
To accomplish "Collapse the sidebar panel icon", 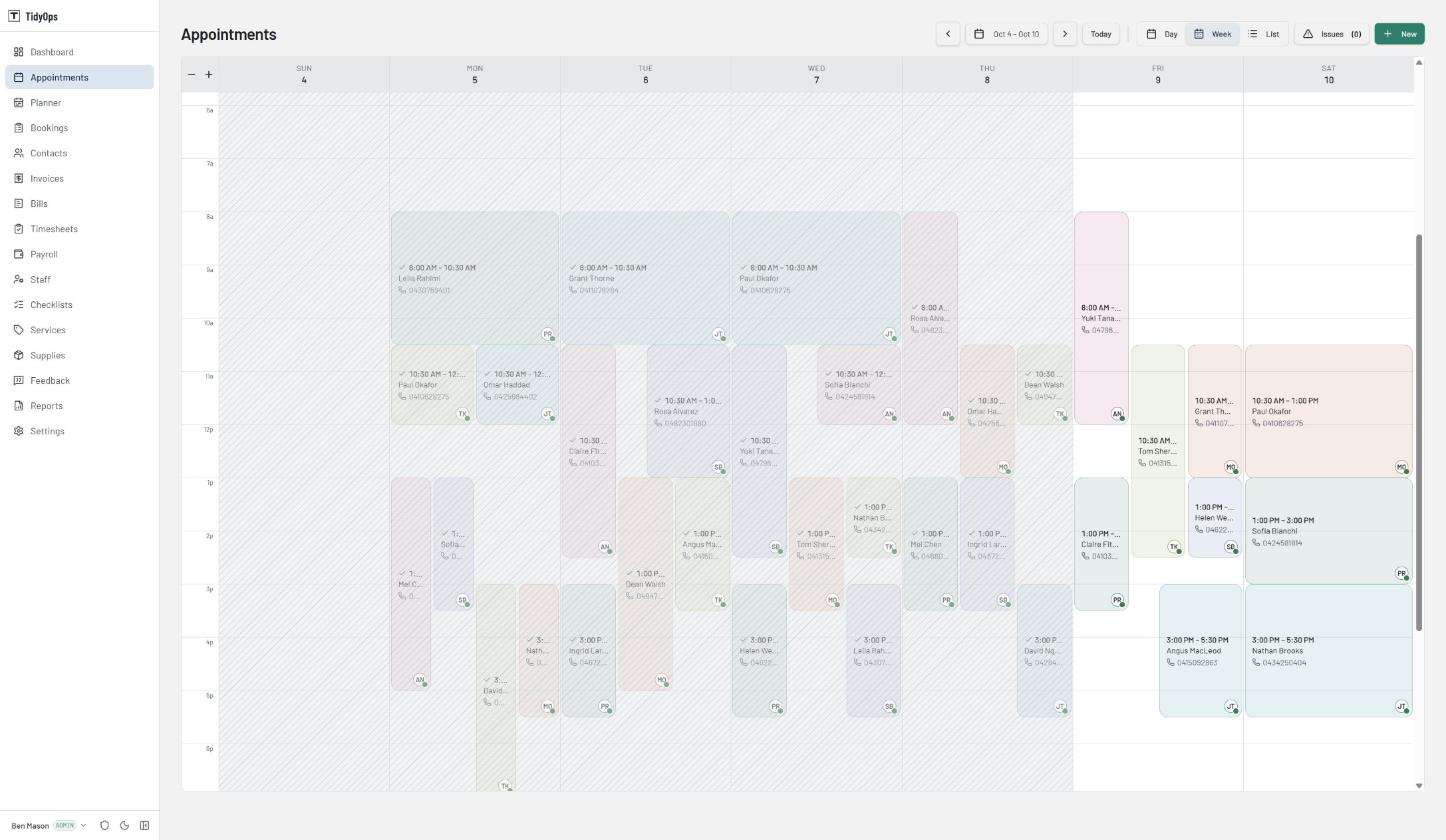I will click(144, 826).
